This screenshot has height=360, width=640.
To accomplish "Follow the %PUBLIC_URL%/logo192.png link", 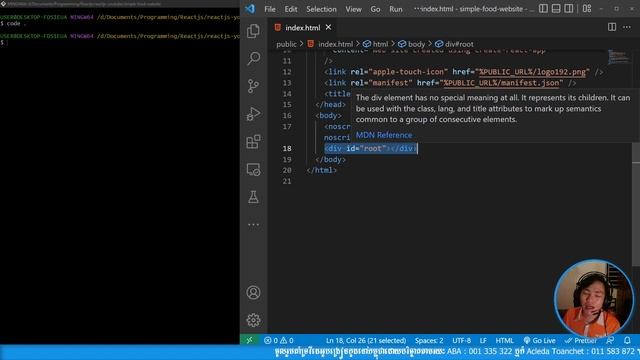I will (532, 72).
